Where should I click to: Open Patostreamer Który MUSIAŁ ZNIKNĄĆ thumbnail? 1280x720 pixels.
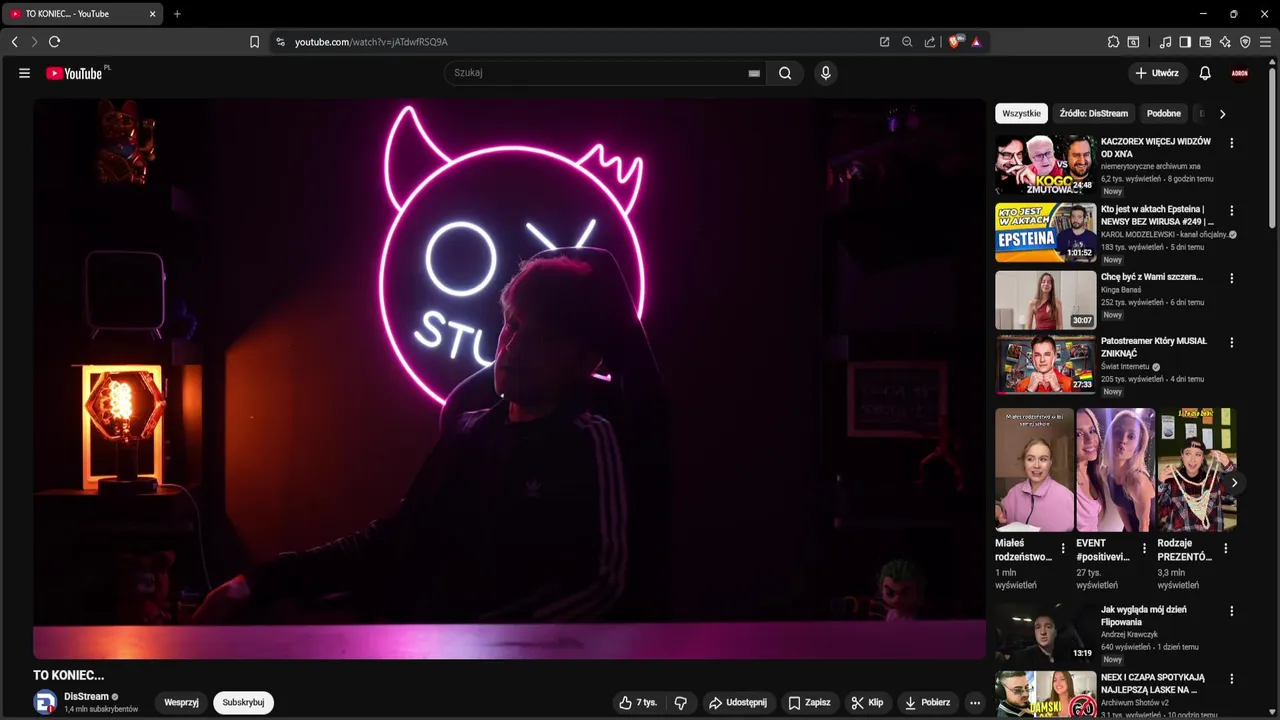coord(1045,364)
